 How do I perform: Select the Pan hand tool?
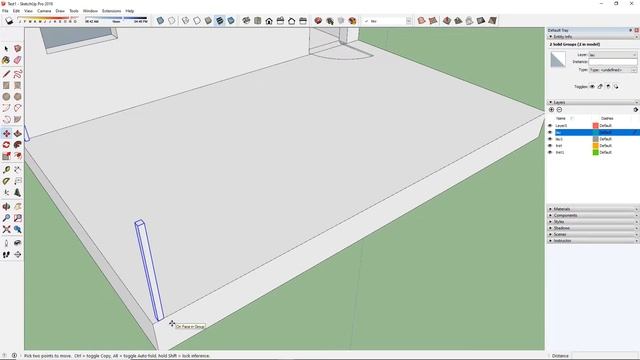point(18,207)
